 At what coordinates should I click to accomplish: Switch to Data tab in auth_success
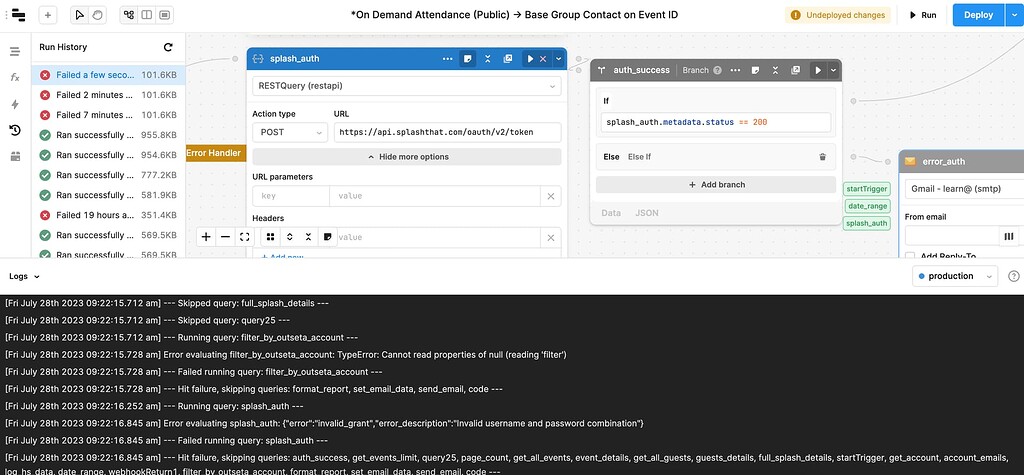(611, 213)
